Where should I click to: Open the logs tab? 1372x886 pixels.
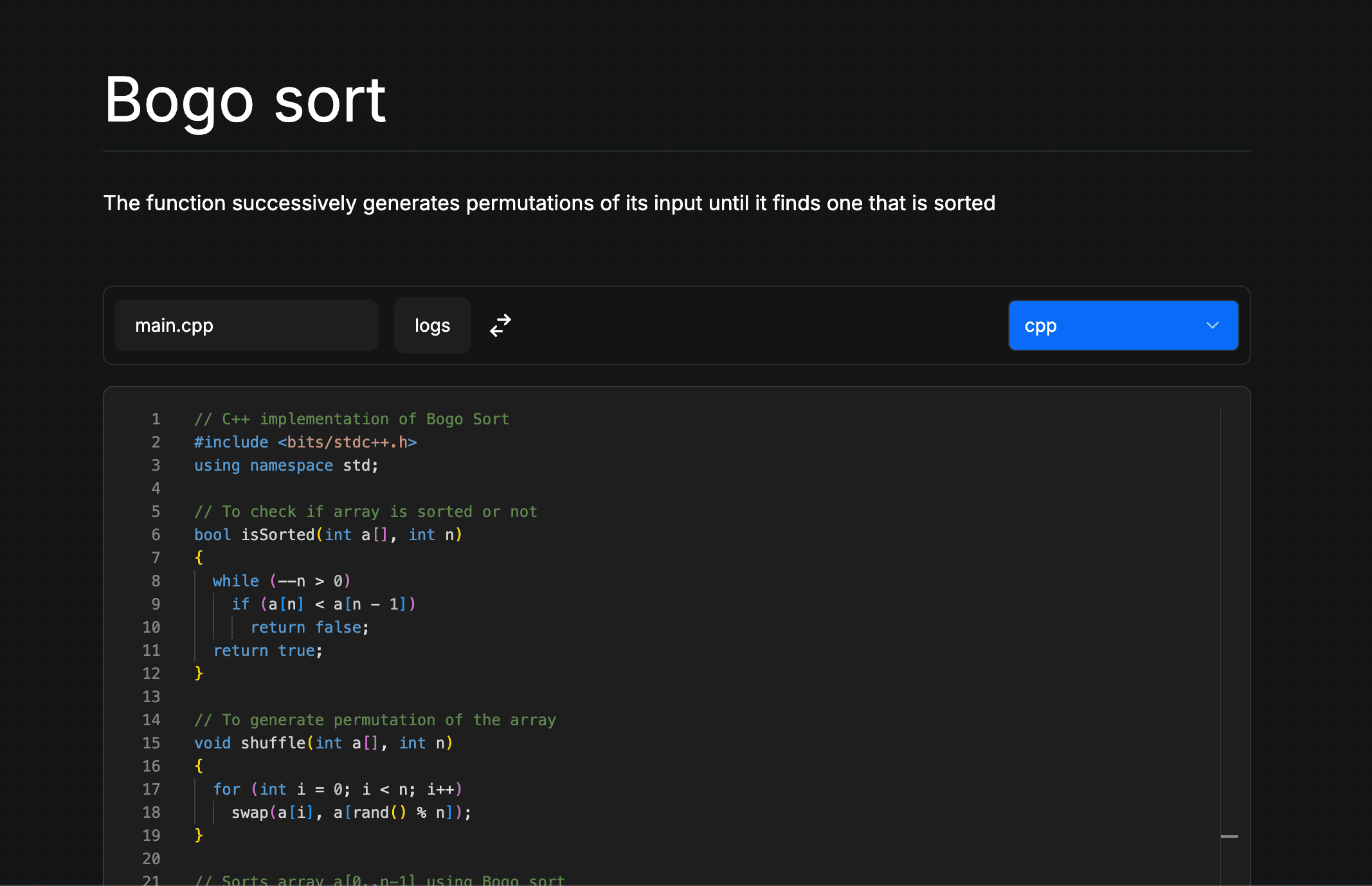click(432, 325)
